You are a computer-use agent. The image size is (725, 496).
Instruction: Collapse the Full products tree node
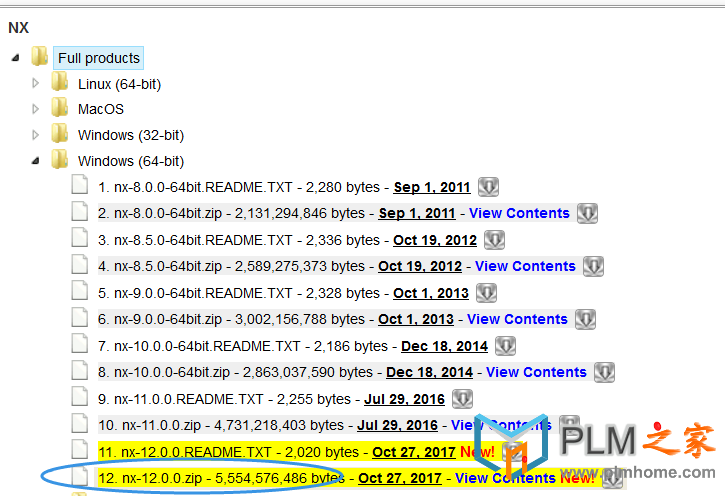[x=16, y=58]
